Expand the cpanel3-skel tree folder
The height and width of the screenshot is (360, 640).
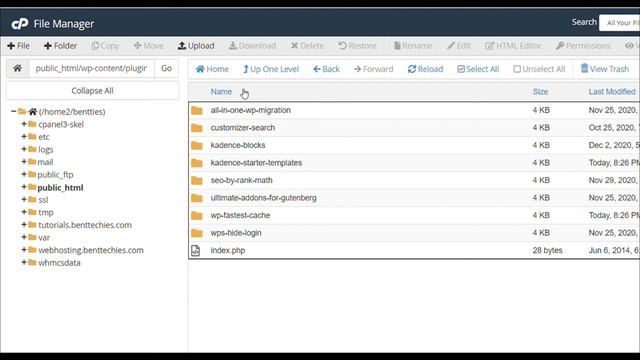click(24, 124)
